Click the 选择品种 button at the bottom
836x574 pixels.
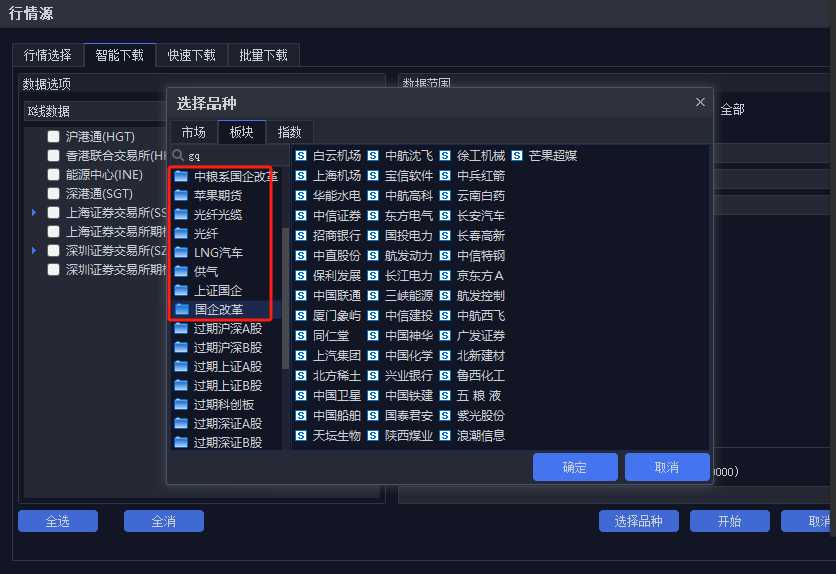(x=639, y=521)
